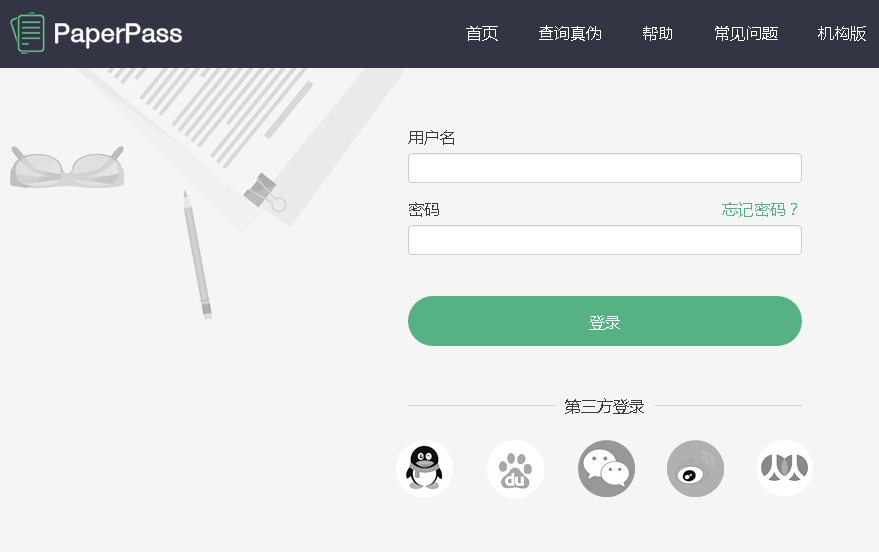This screenshot has height=552, width=879.
Task: Focus the 用户名 input field
Action: tap(605, 168)
